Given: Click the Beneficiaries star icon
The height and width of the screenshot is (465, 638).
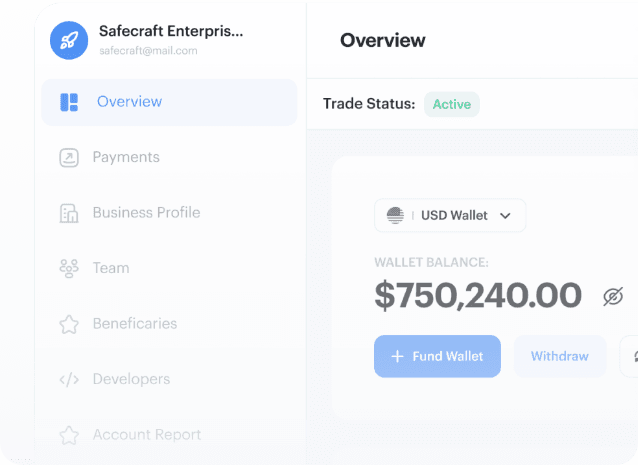Looking at the screenshot, I should [69, 324].
